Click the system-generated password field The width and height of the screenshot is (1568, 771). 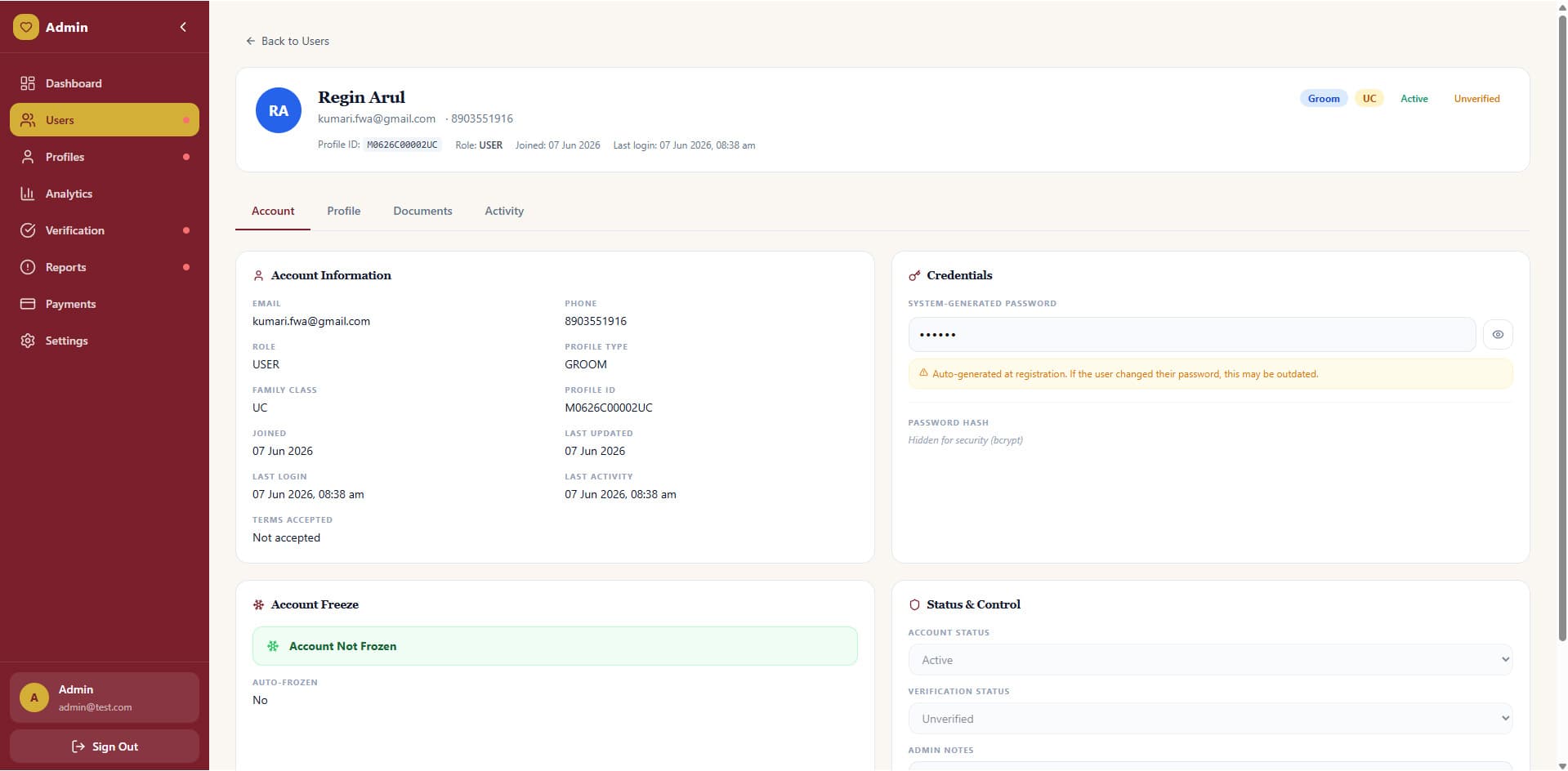[x=1192, y=335]
